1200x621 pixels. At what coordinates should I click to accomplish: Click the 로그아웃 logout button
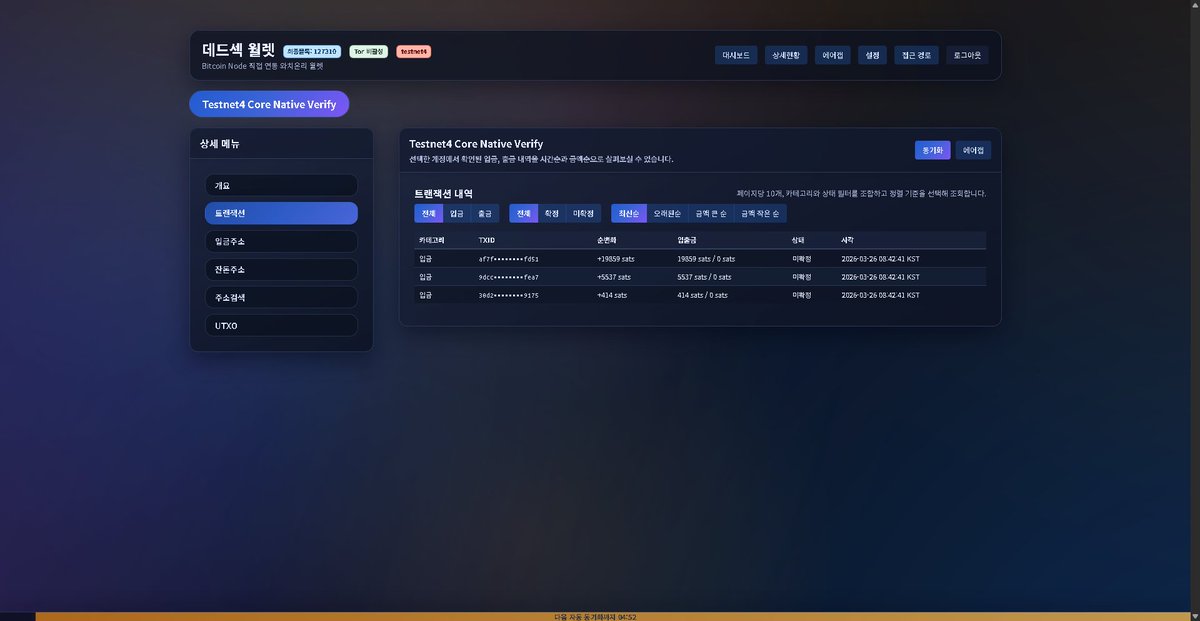pyautogui.click(x=967, y=55)
